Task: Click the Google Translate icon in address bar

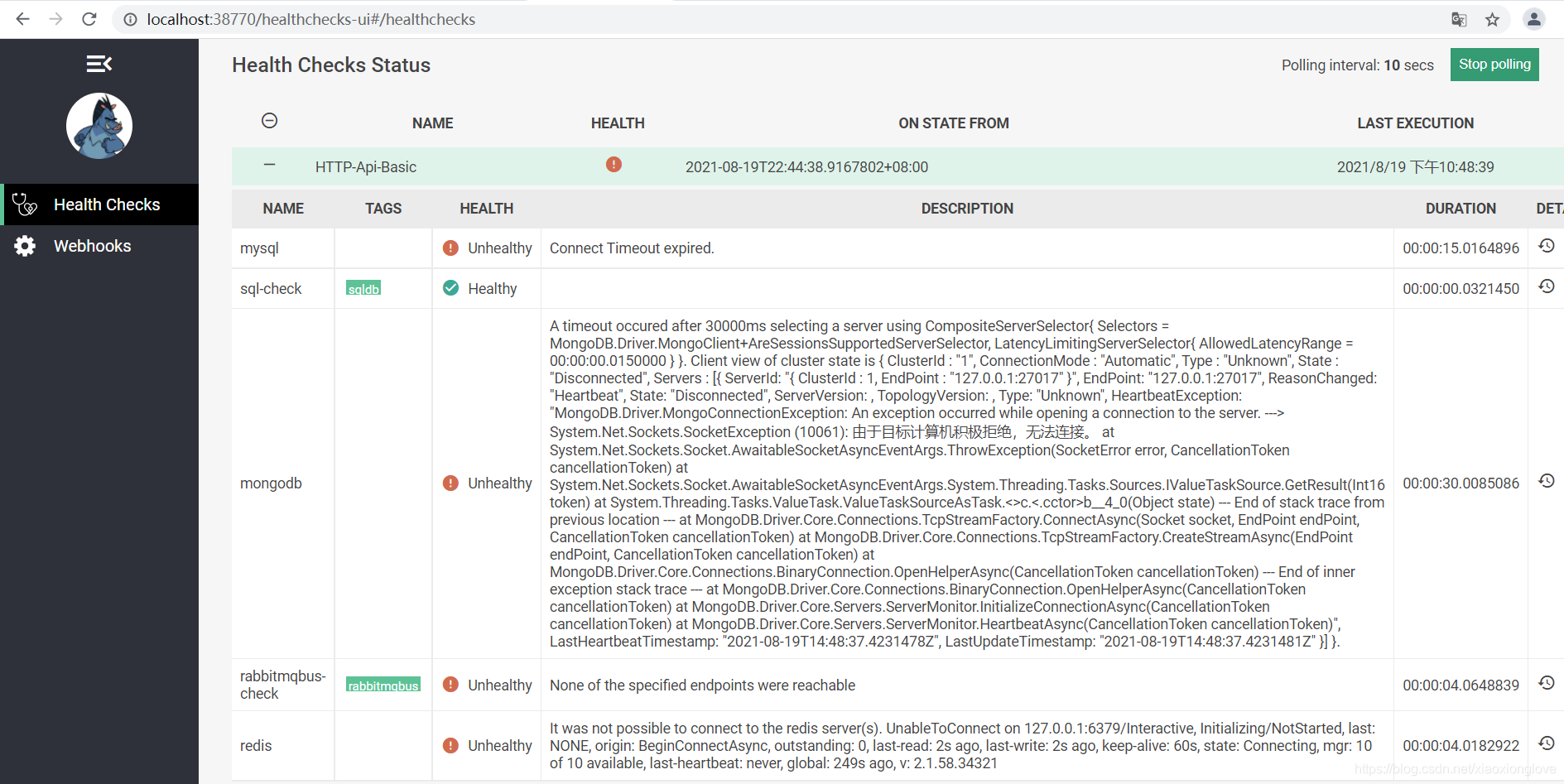Action: (x=1459, y=19)
